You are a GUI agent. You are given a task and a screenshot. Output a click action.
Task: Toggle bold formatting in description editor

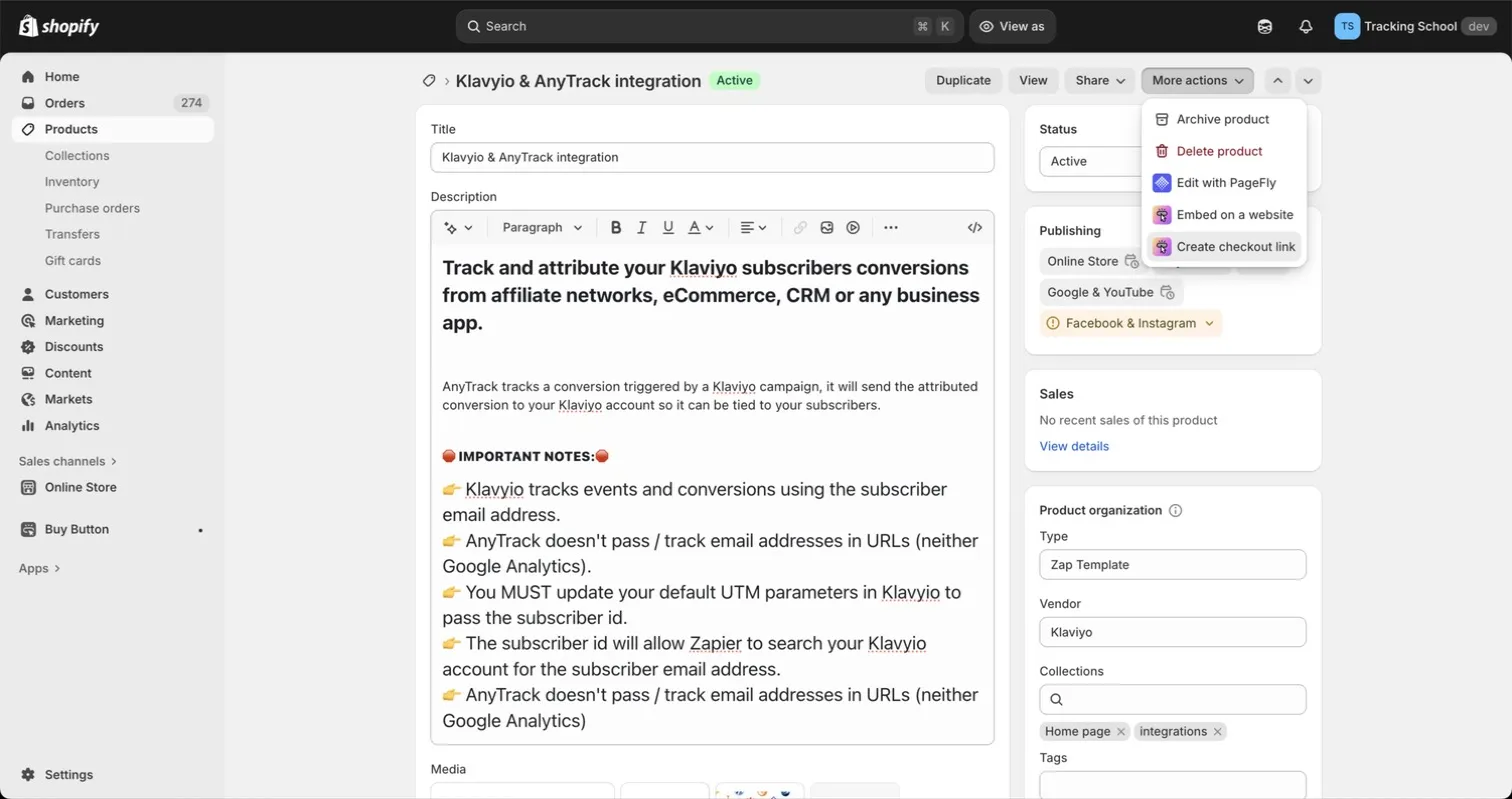click(x=616, y=227)
